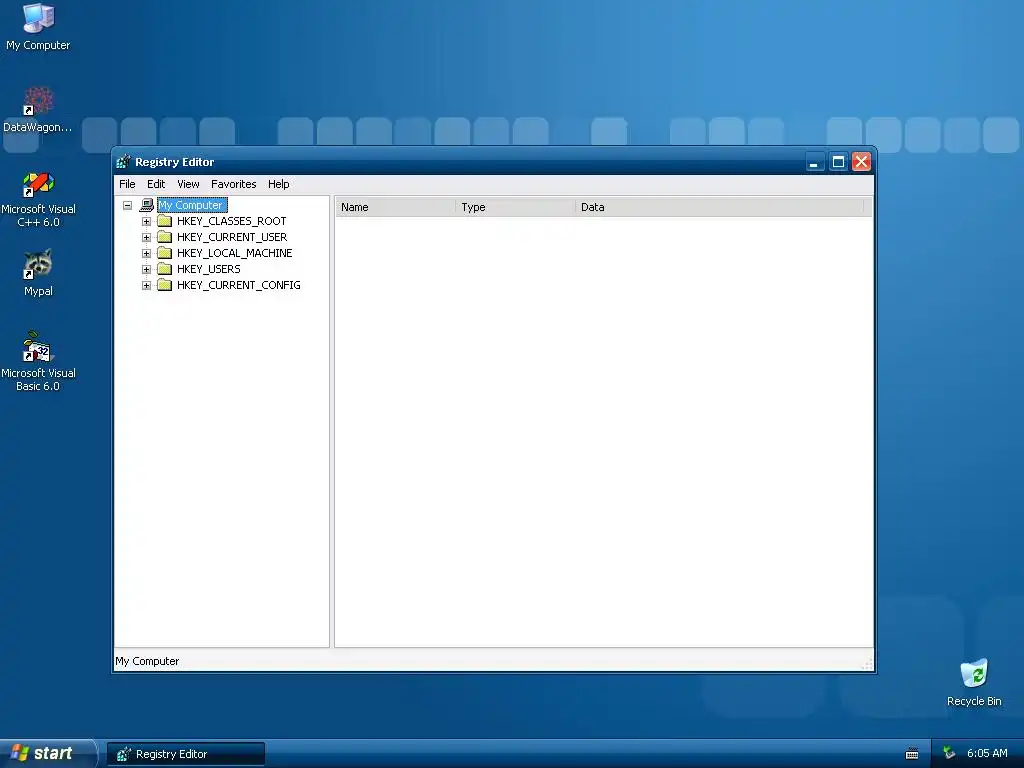Open the Favorites menu
This screenshot has width=1024, height=768.
[x=233, y=184]
